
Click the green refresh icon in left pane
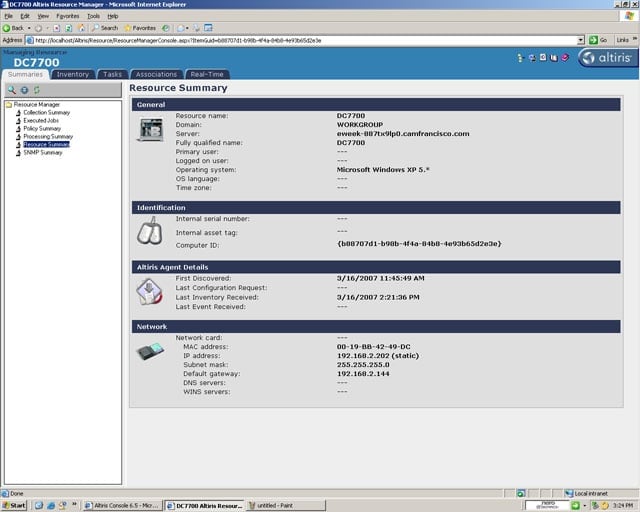[x=37, y=90]
